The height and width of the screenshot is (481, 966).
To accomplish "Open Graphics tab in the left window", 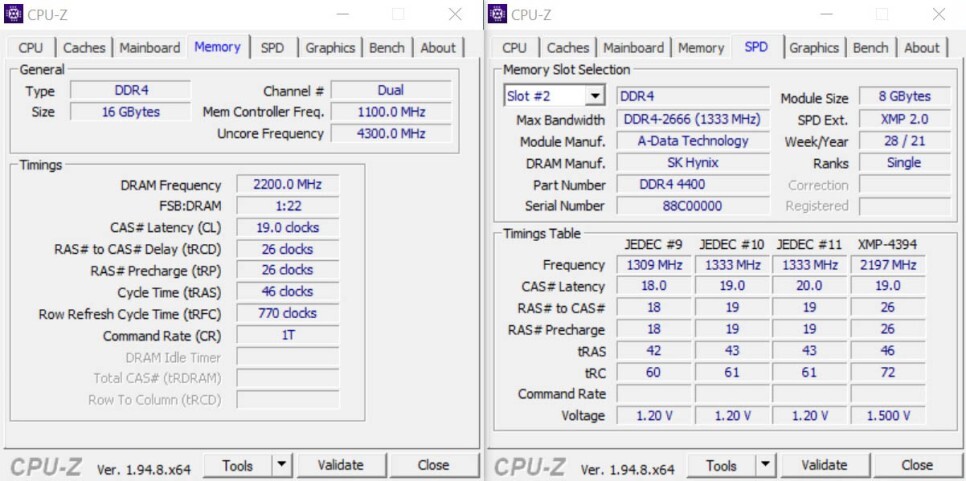I will coord(330,47).
